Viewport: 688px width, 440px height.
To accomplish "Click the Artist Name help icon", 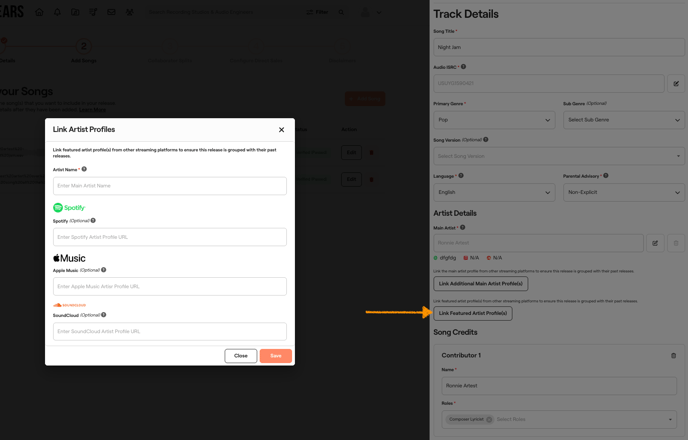I will [84, 169].
